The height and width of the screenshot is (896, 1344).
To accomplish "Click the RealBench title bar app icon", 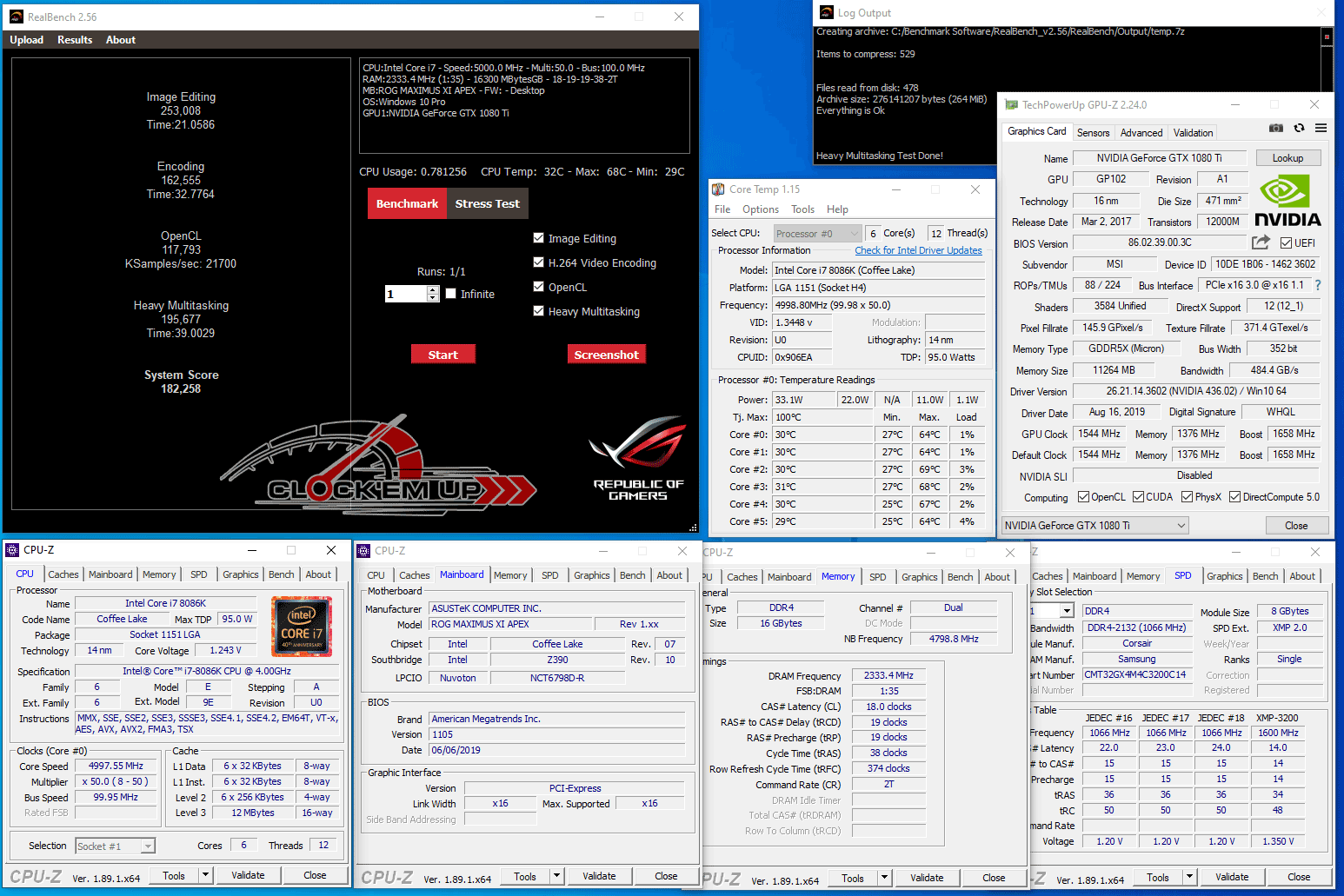I will [16, 17].
